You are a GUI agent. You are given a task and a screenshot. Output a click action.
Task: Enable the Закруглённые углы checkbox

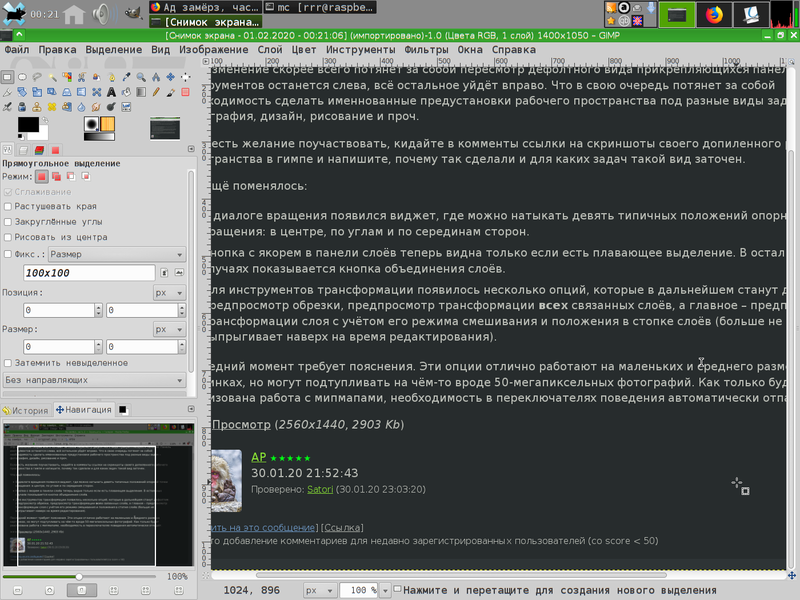click(x=8, y=222)
